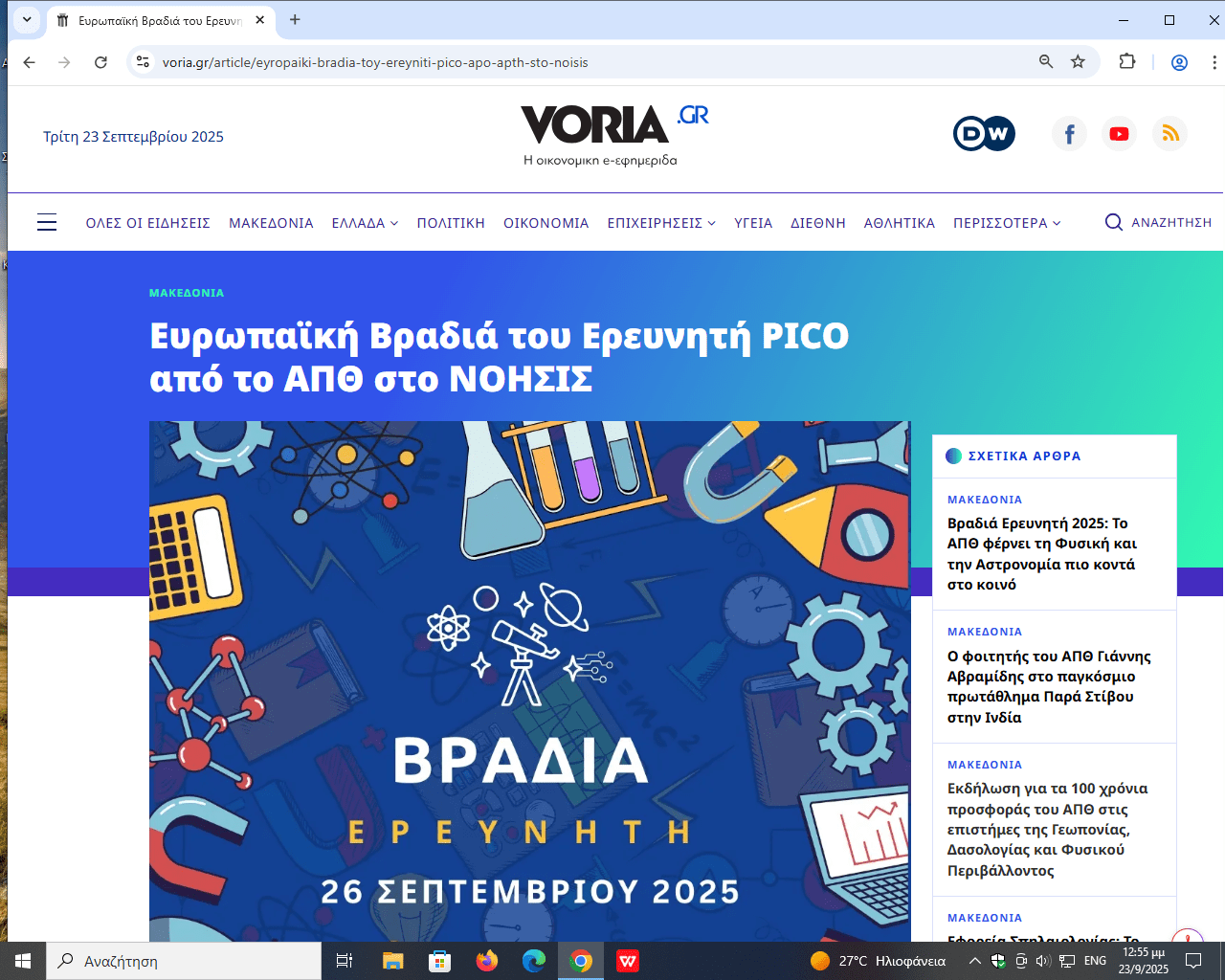Open Firefox from the Windows taskbar
1225x980 pixels.
click(x=487, y=961)
